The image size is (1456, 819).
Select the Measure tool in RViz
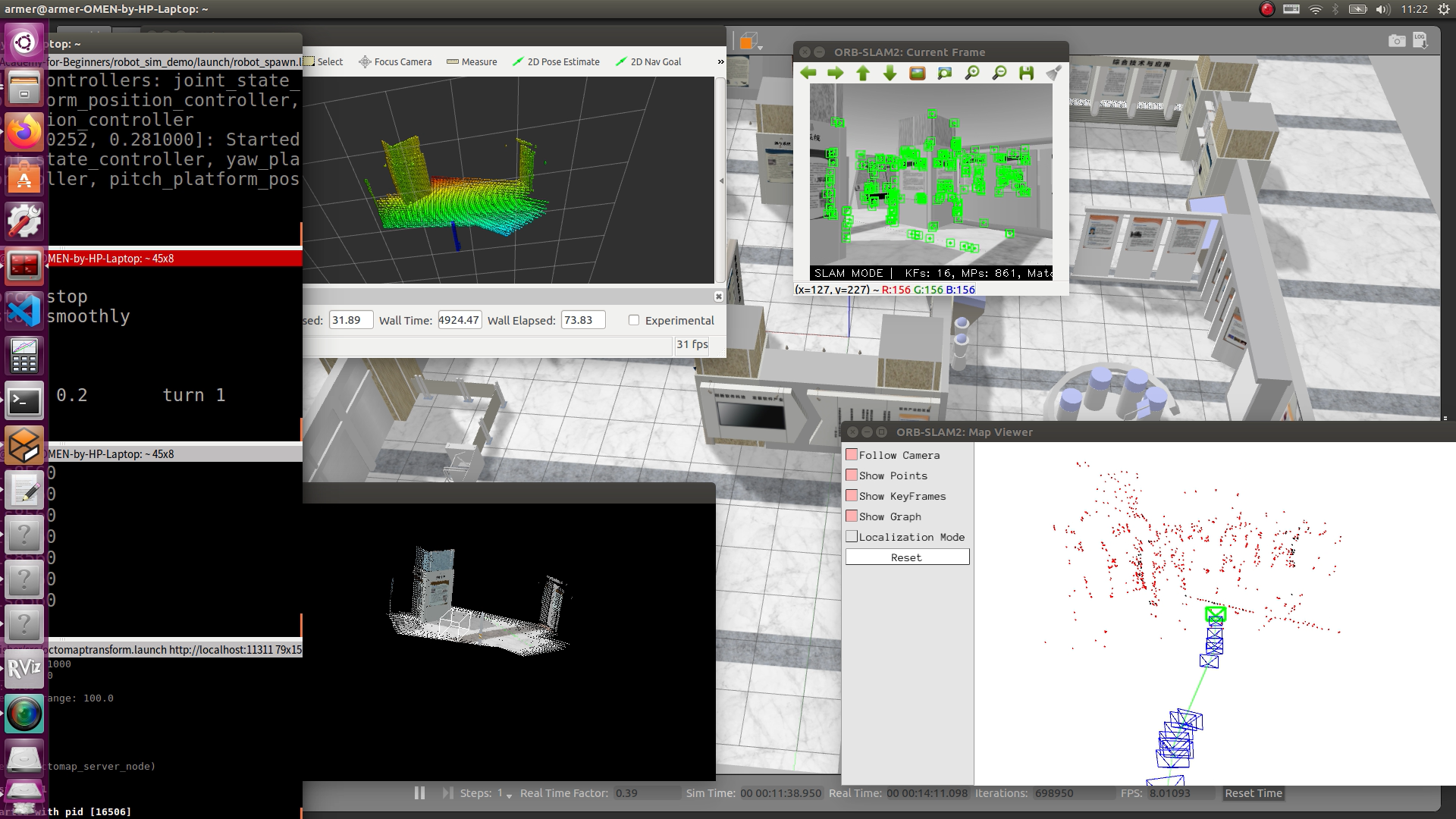[x=472, y=62]
